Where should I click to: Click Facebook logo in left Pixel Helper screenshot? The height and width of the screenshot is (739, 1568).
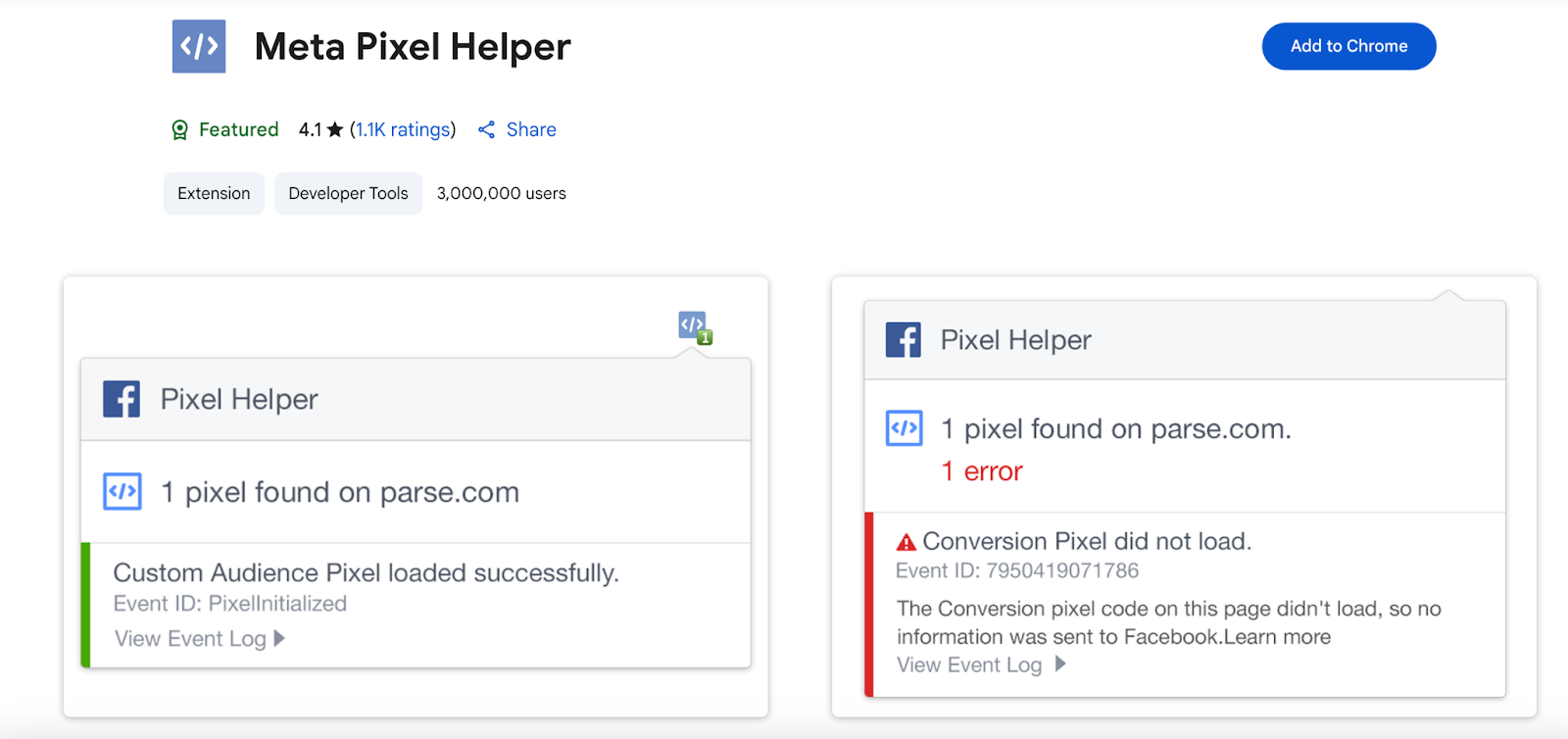click(122, 399)
